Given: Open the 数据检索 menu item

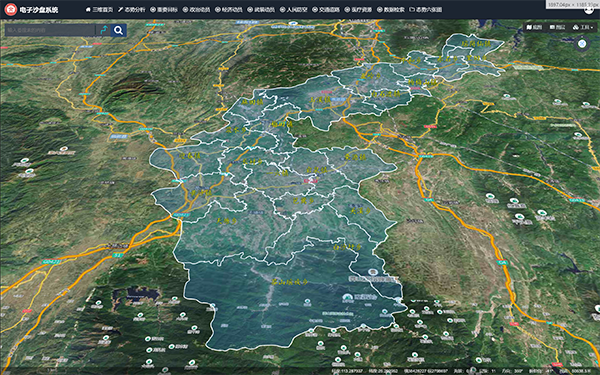Looking at the screenshot, I should pyautogui.click(x=391, y=10).
